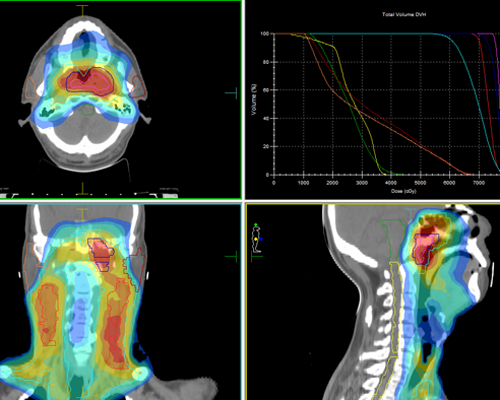This screenshot has height=400, width=500.
Task: Click the yellow slice marker atop coronal view
Action: click(x=82, y=214)
